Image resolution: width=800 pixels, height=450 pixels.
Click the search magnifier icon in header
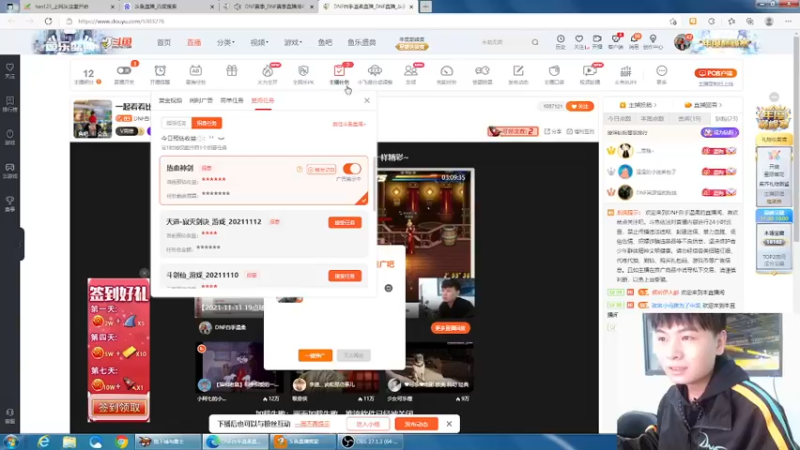pyautogui.click(x=535, y=42)
